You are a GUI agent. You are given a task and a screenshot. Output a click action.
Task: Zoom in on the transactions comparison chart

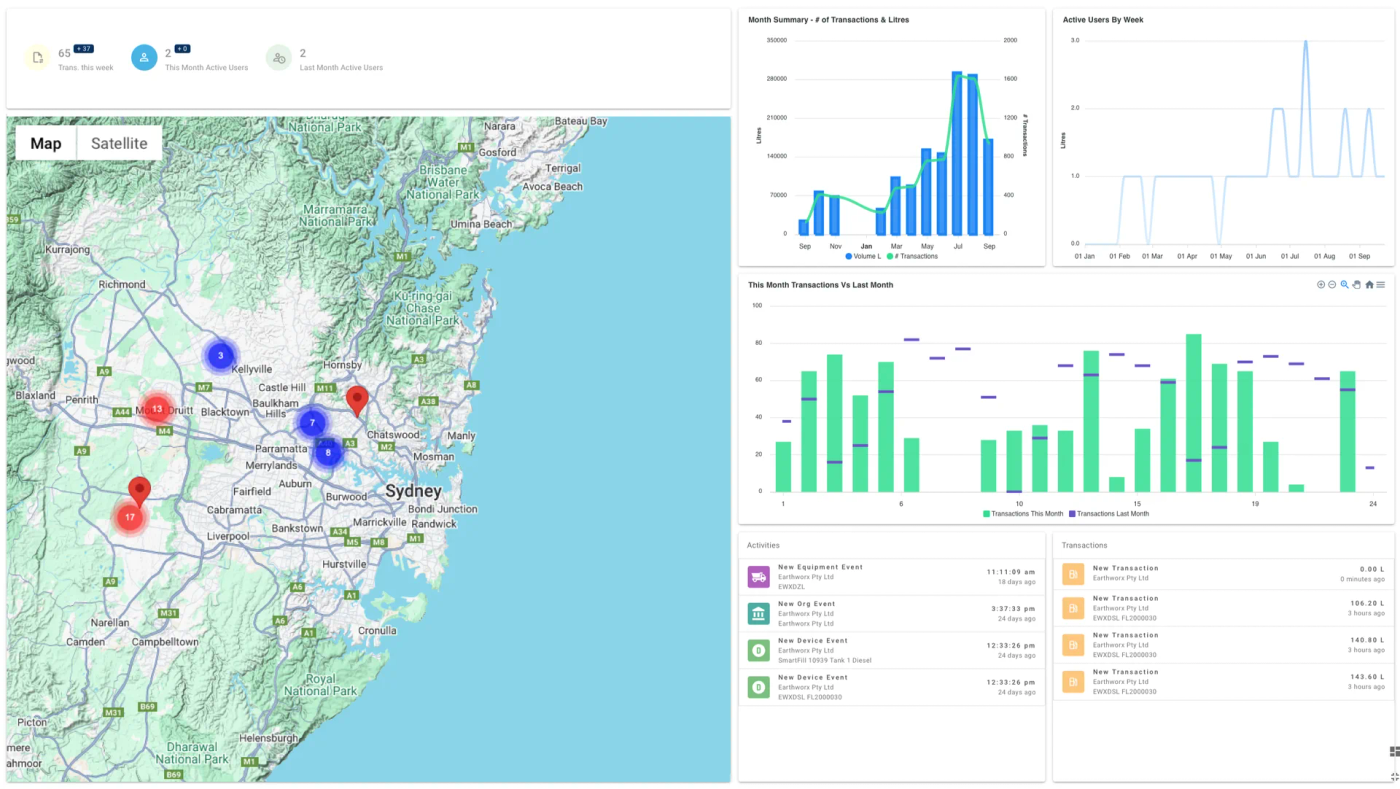tap(1321, 285)
